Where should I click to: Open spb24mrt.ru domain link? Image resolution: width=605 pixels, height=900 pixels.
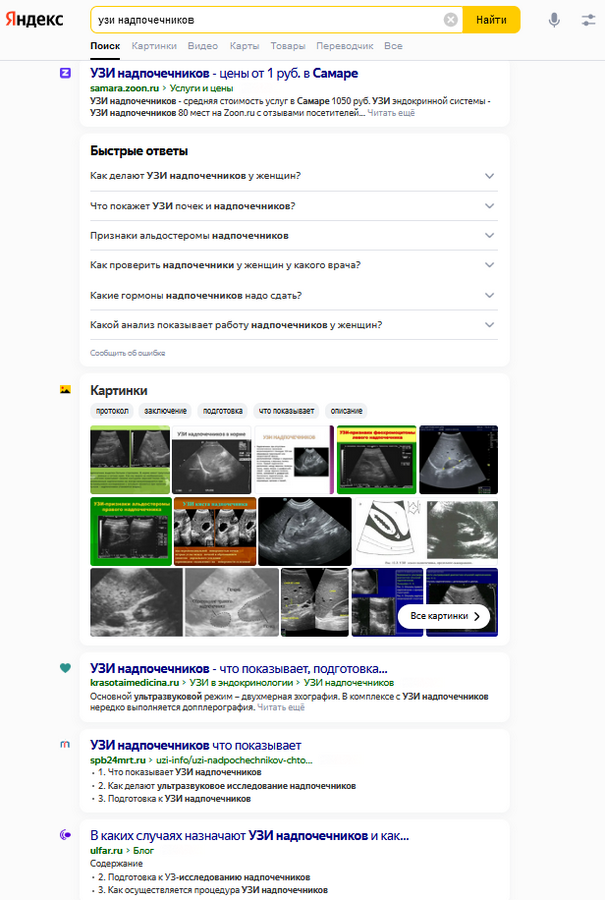[x=118, y=760]
